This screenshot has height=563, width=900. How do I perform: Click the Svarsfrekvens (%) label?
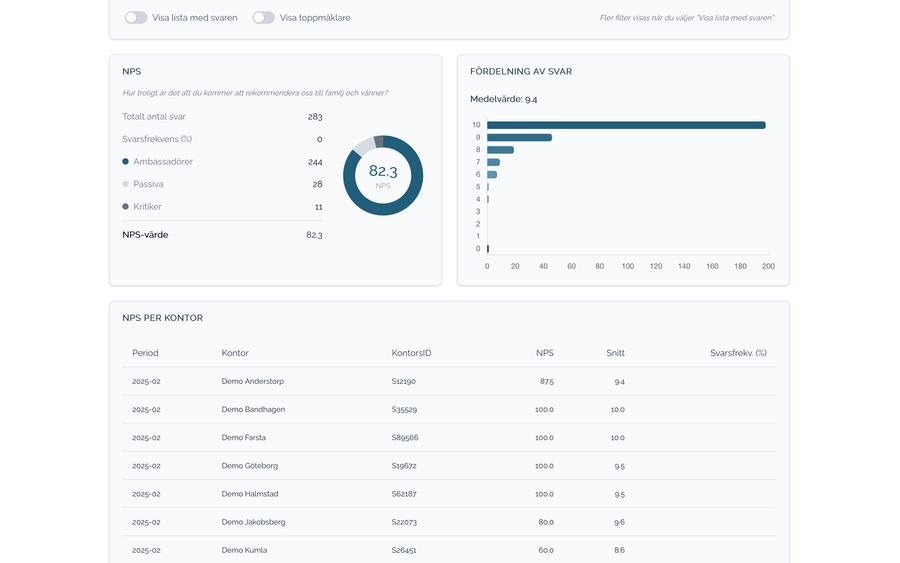[157, 139]
